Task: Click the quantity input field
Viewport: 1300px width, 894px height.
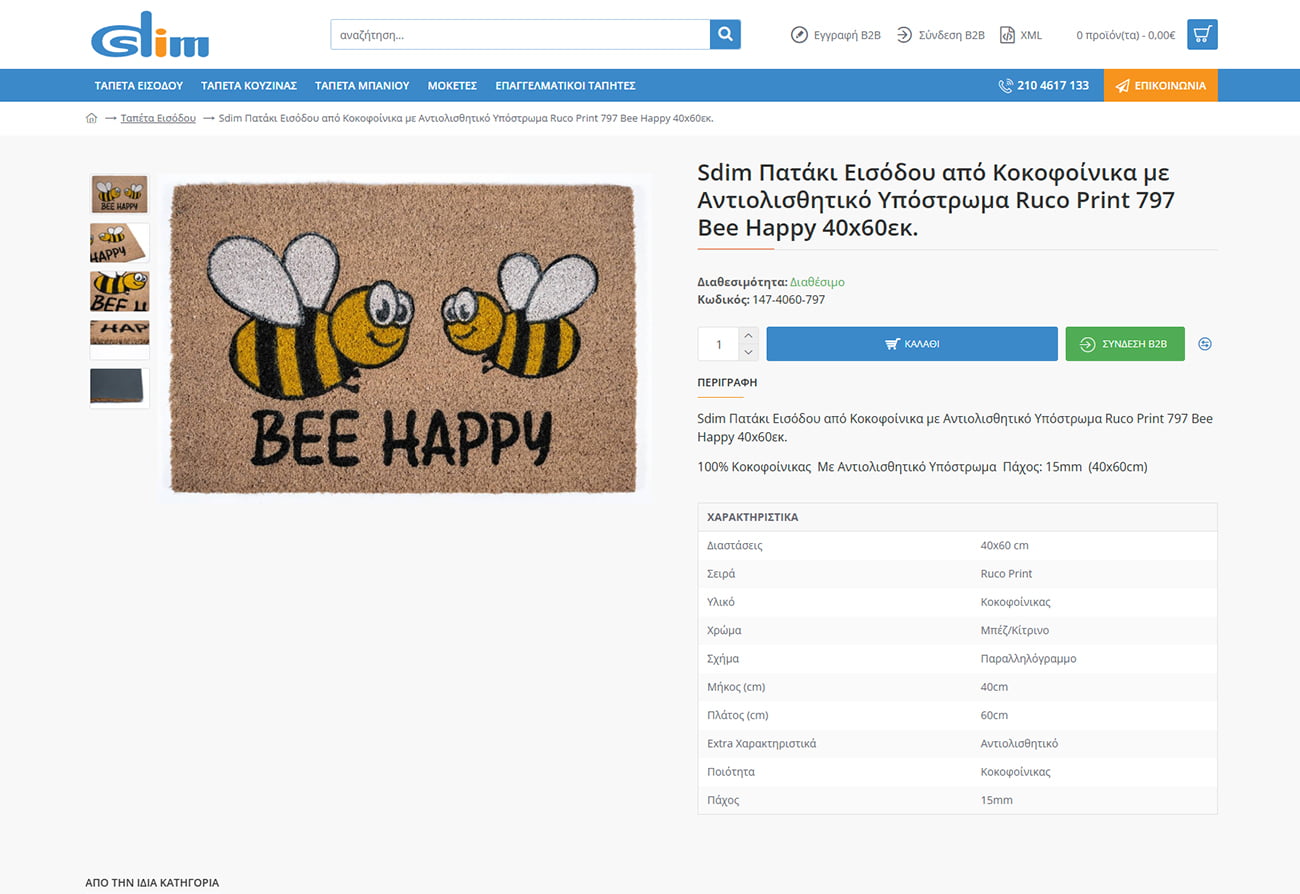Action: 718,344
